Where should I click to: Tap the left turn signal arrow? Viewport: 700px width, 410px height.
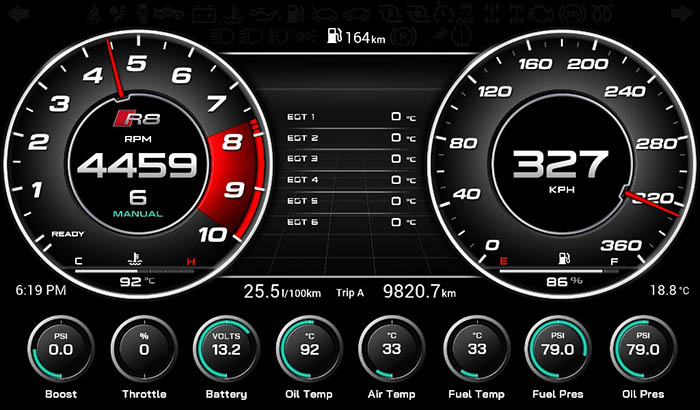pos(19,13)
